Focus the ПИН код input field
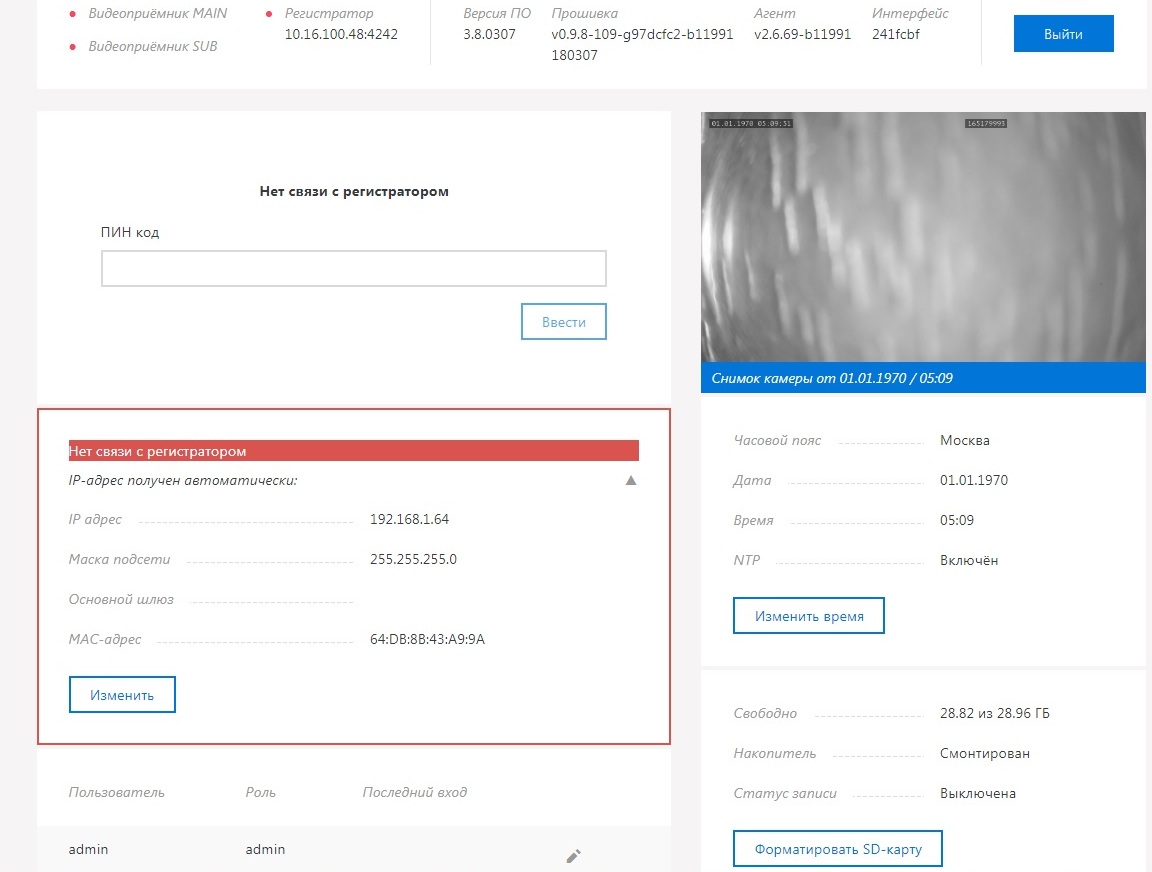1152x872 pixels. pos(353,268)
